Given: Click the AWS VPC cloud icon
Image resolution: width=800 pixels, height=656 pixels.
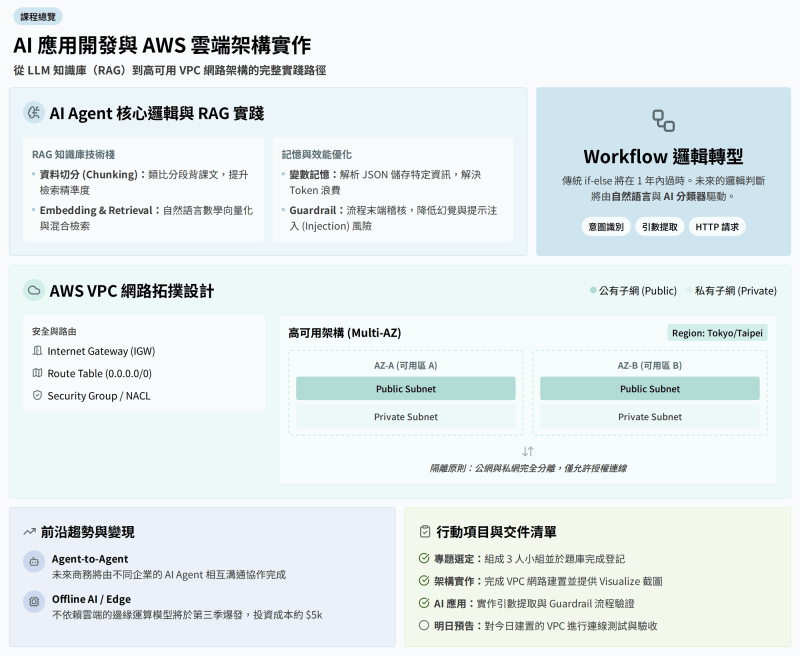Looking at the screenshot, I should (34, 290).
